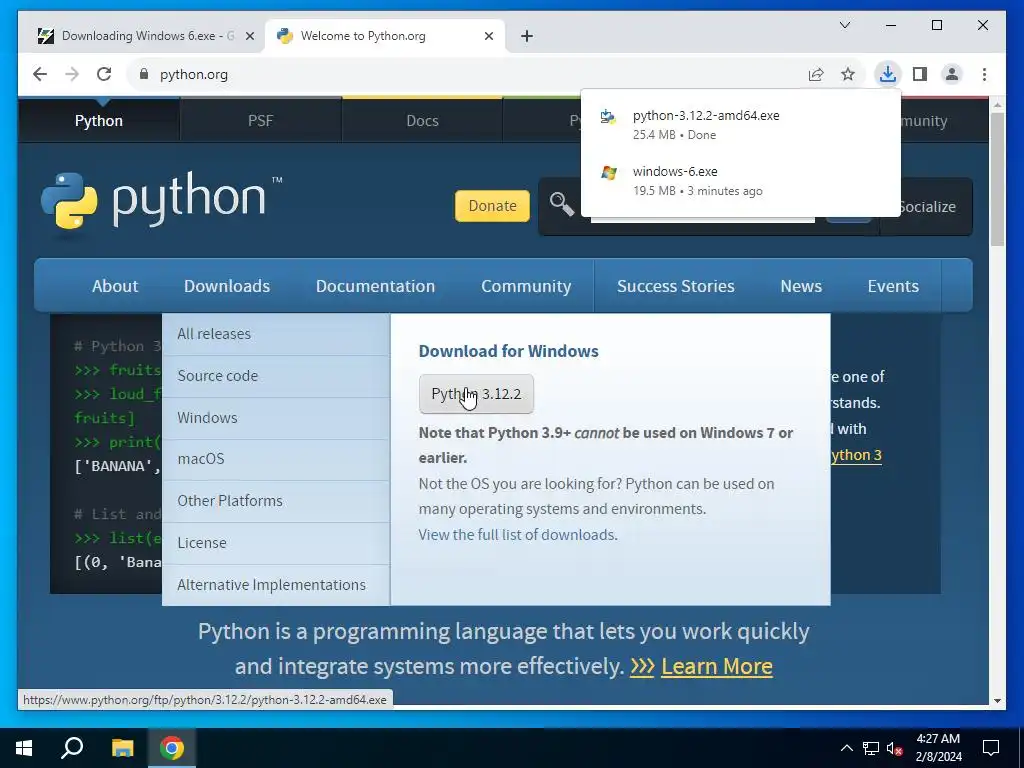This screenshot has height=768, width=1024.
Task: Open the Windows notification center
Action: pos(991,748)
